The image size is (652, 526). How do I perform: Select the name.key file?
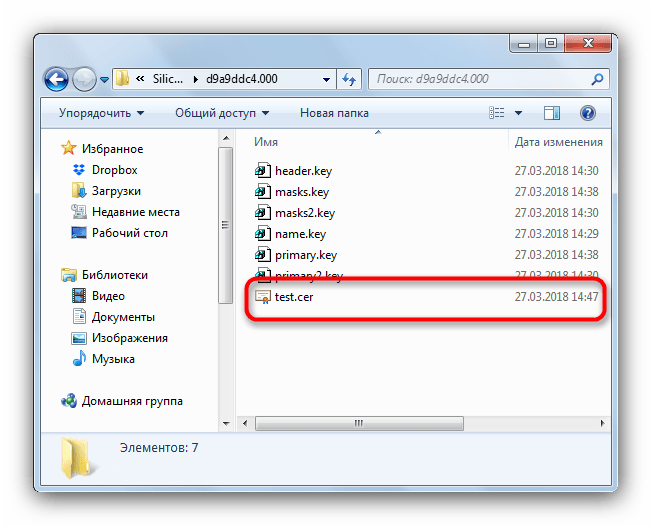[x=300, y=234]
